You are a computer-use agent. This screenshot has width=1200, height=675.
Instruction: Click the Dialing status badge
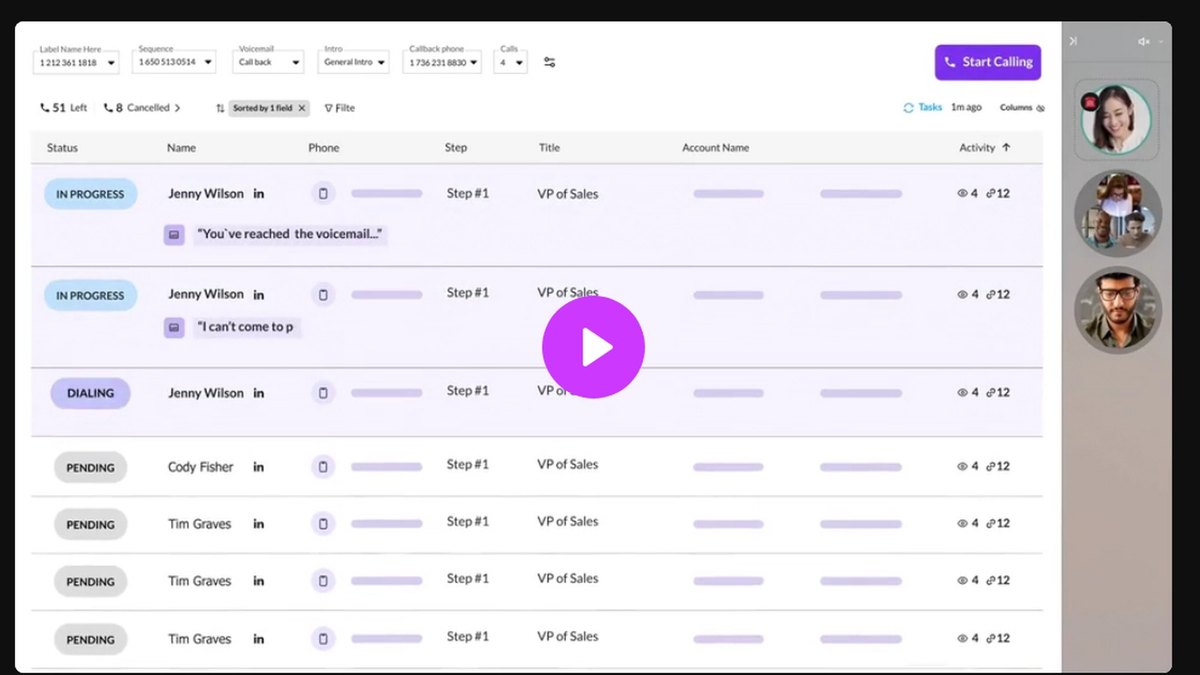pos(90,393)
